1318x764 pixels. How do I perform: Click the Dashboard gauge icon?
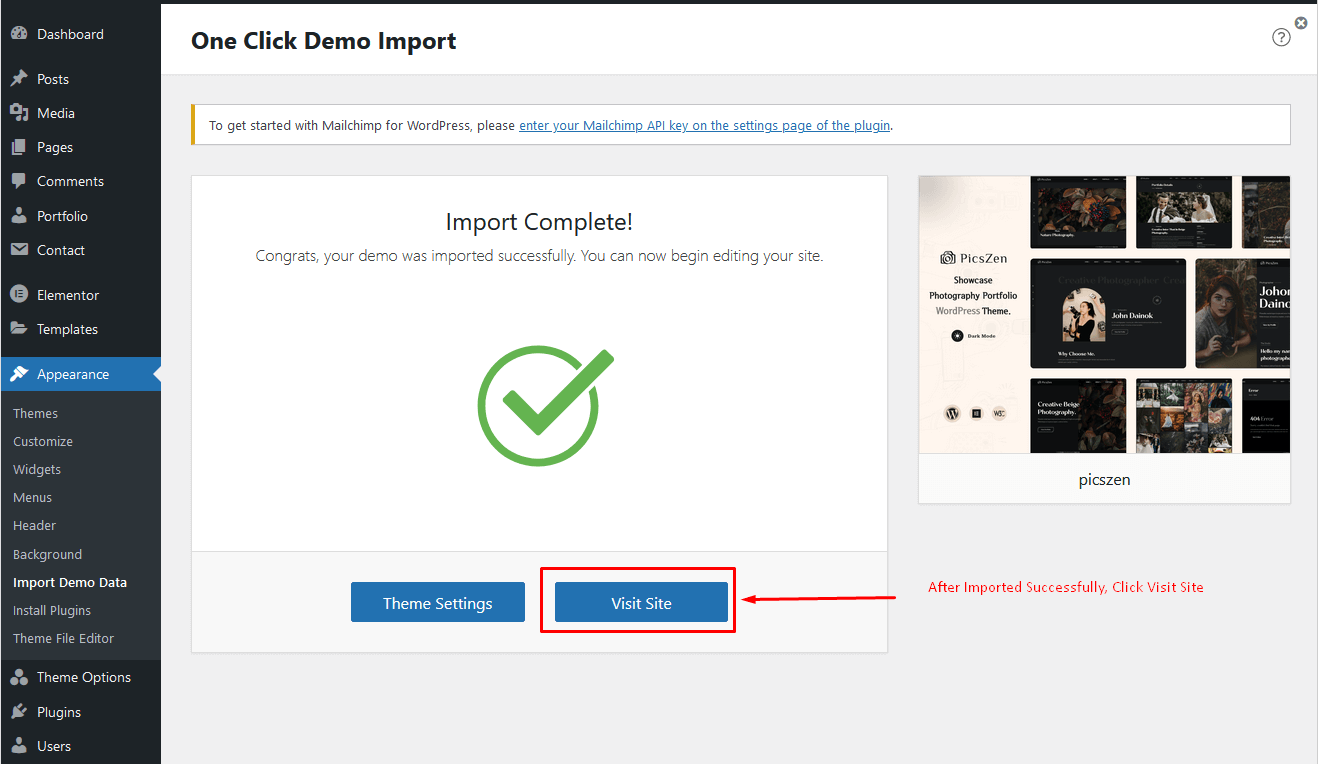[x=19, y=34]
